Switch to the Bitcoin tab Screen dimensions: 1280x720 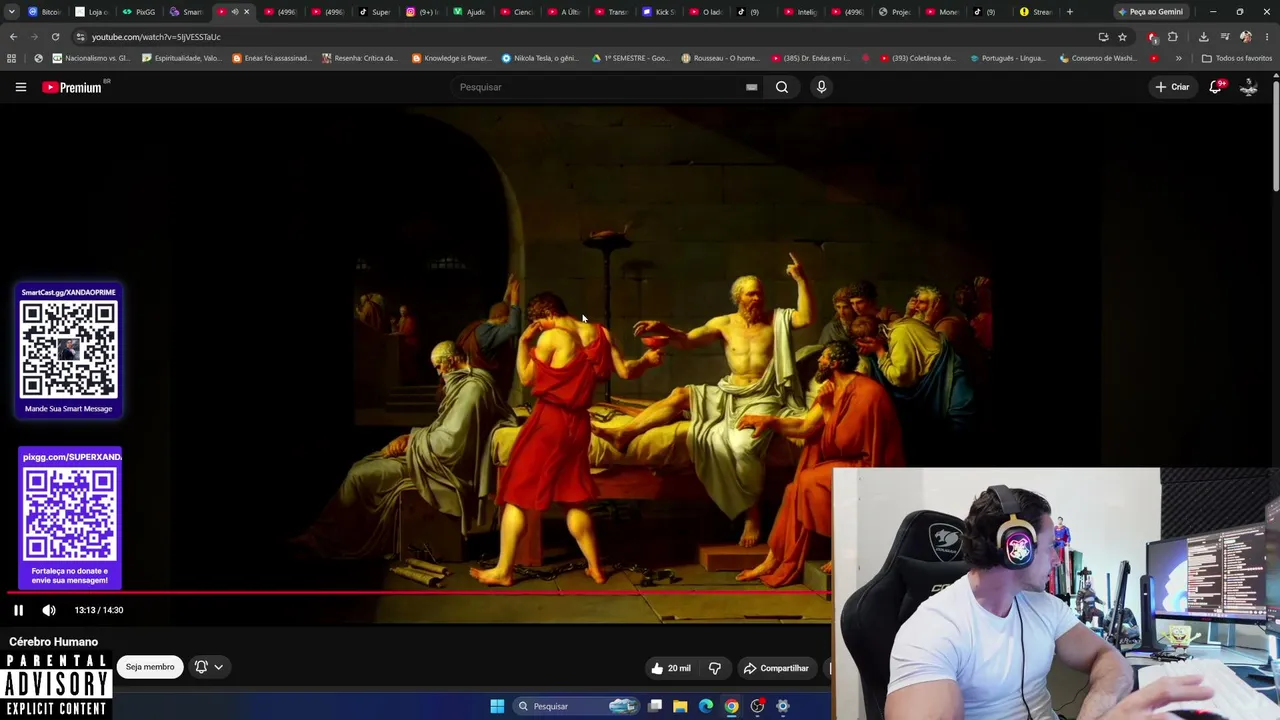[45, 12]
